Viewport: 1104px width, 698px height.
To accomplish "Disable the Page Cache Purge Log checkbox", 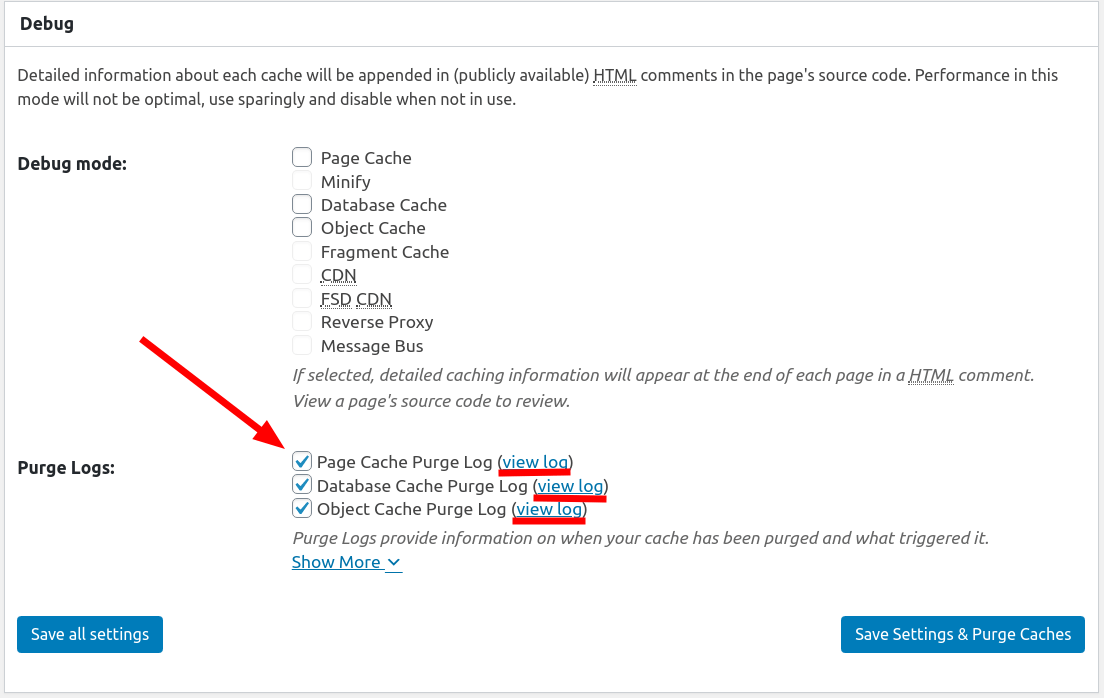I will [302, 461].
